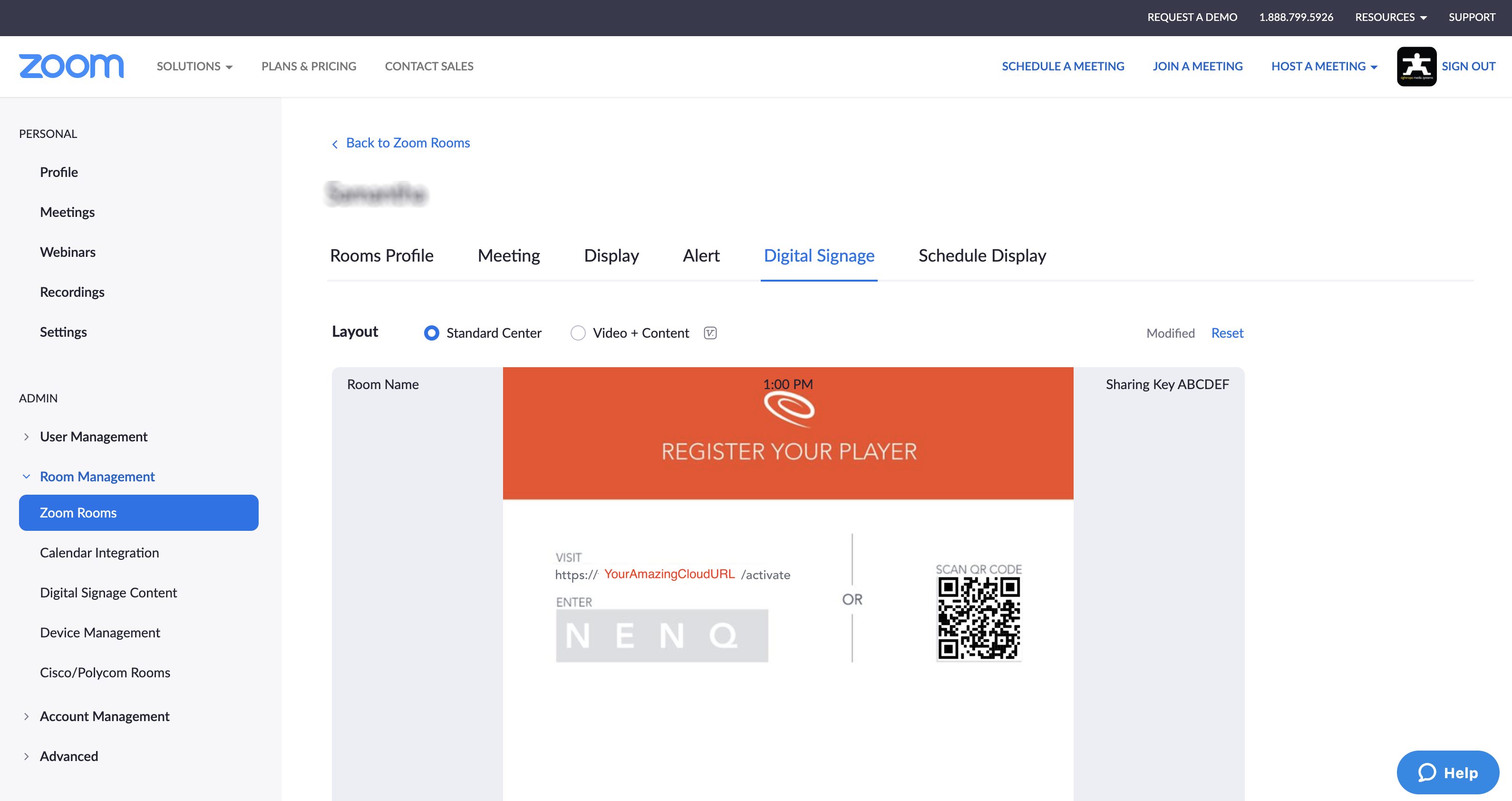Click the Modified status text
1512x801 pixels.
coord(1171,333)
